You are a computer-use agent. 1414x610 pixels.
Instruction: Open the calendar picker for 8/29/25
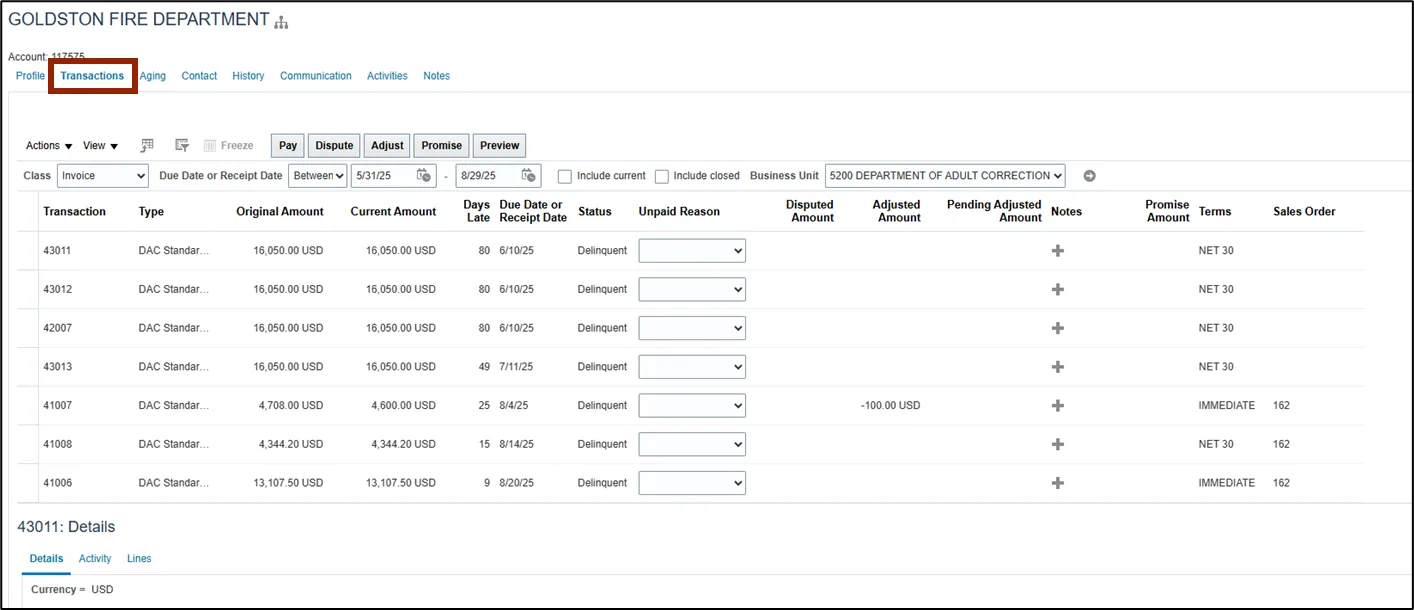(x=528, y=176)
